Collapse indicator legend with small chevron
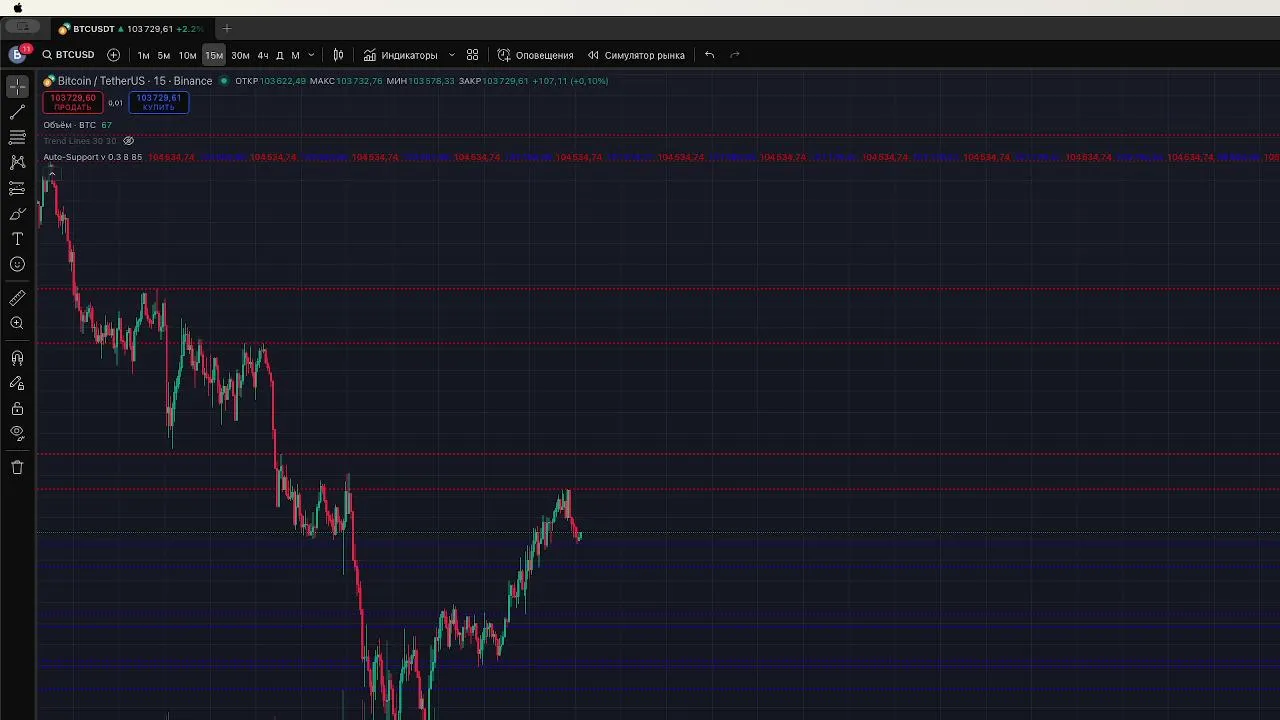The width and height of the screenshot is (1280, 720). (x=51, y=173)
